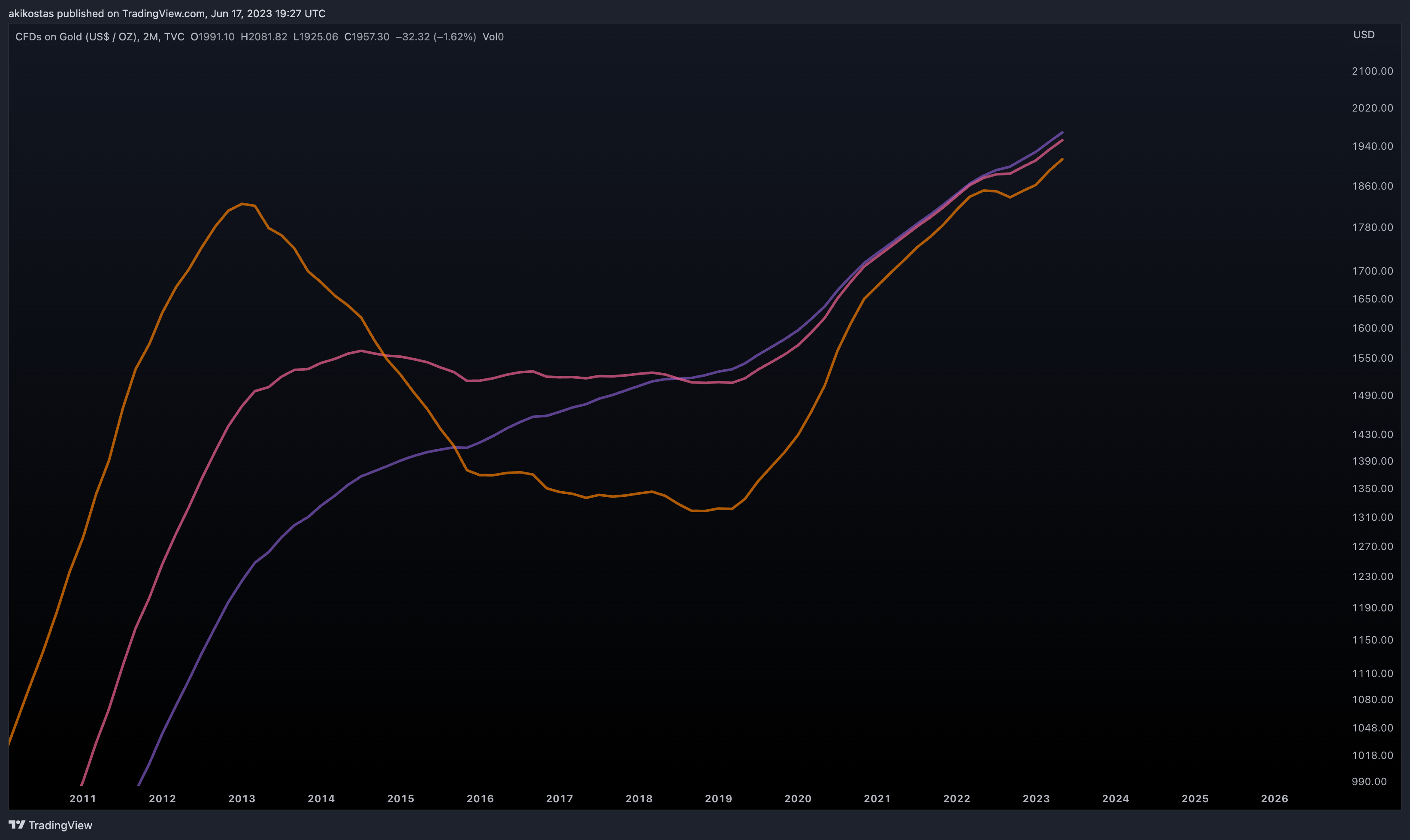
Task: Click the orange line's 2013 peak
Action: click(242, 203)
